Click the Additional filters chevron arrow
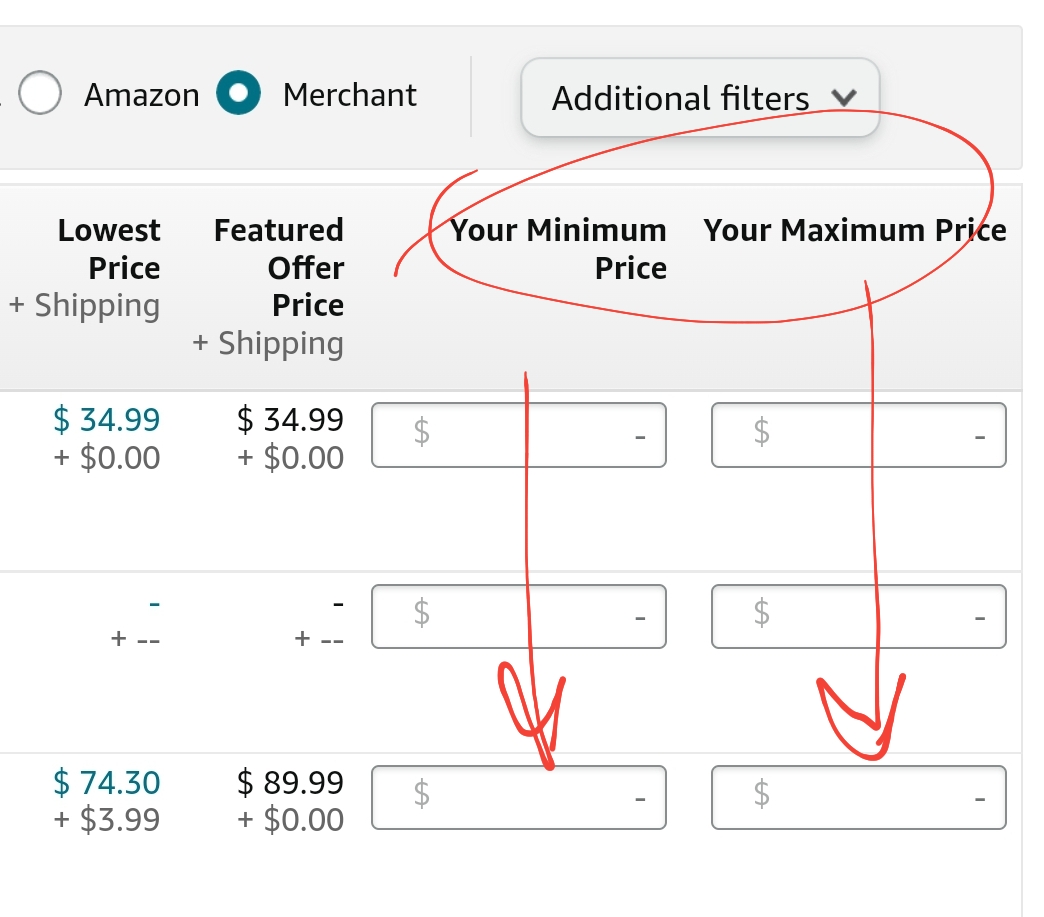This screenshot has height=917, width=1044. pyautogui.click(x=843, y=97)
